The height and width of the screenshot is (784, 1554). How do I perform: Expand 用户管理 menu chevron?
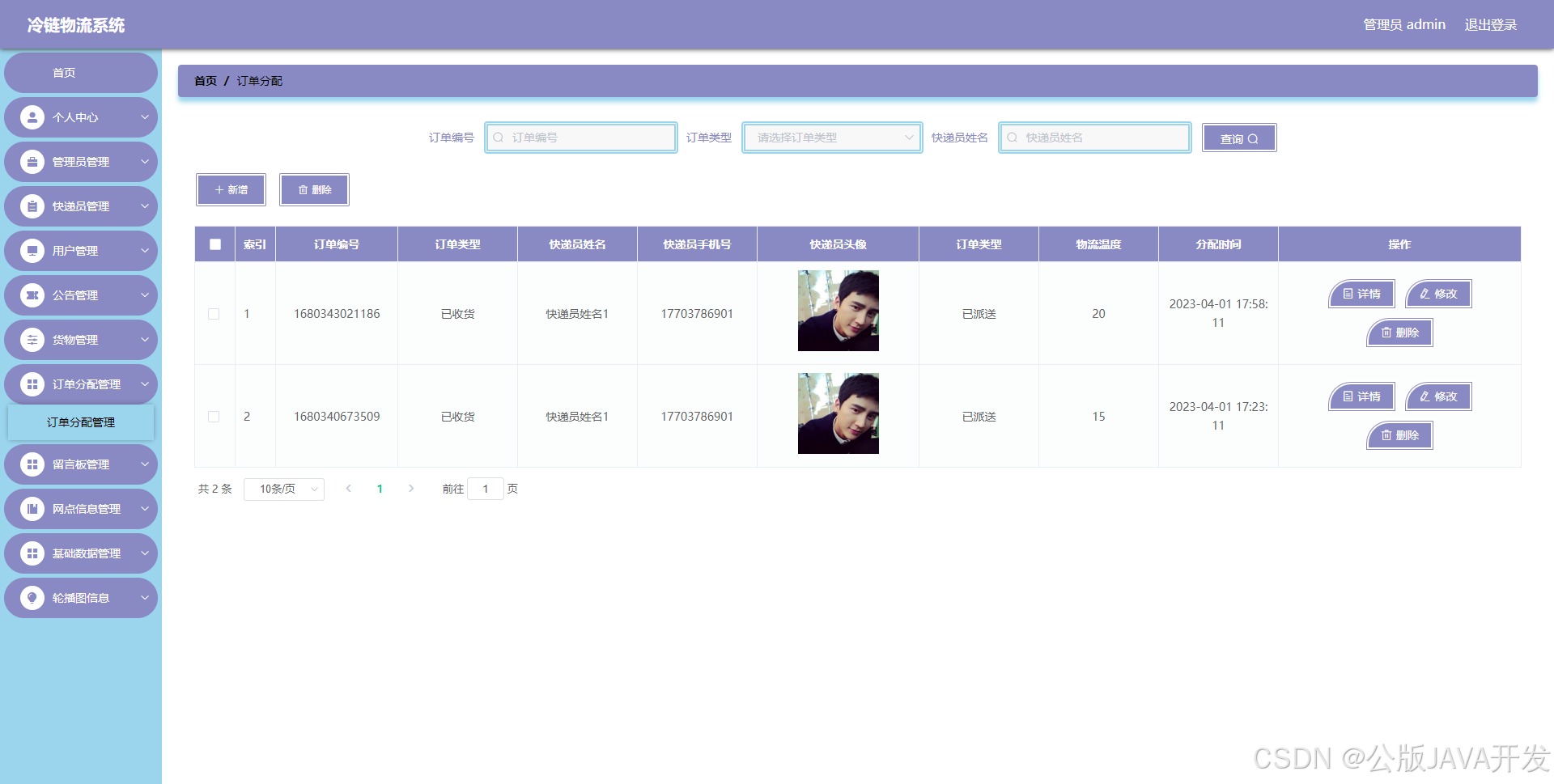(145, 251)
